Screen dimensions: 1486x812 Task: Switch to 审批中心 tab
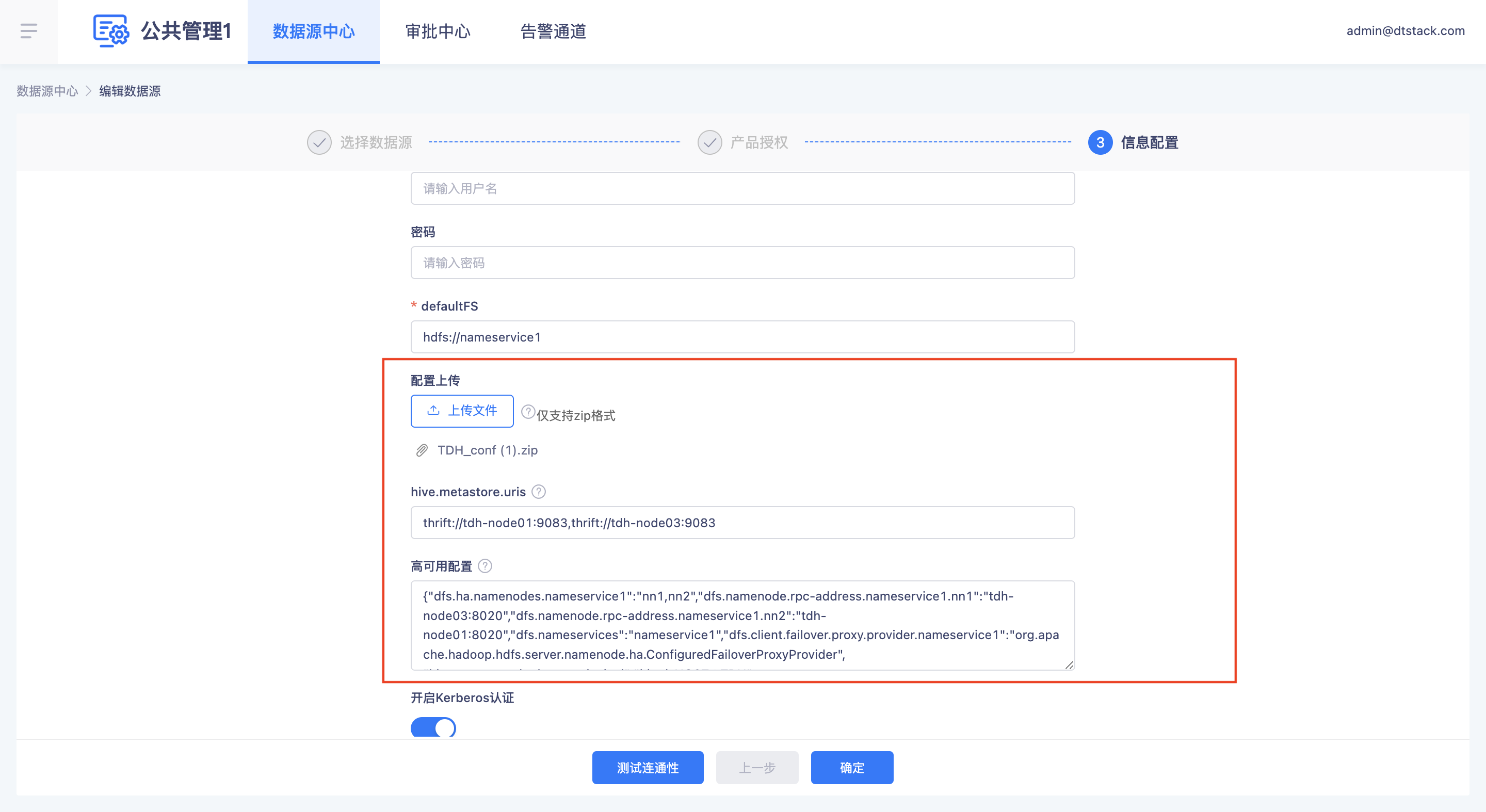pyautogui.click(x=438, y=31)
